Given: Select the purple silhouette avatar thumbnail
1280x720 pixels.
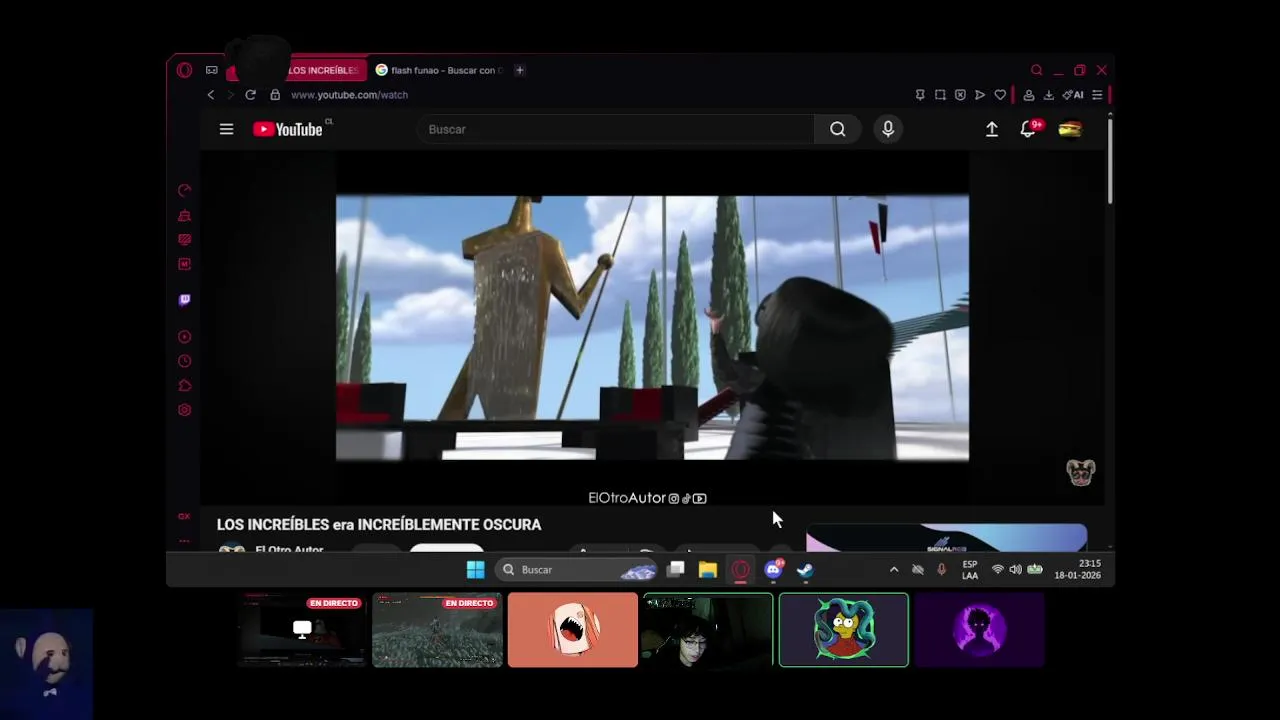Looking at the screenshot, I should click(x=979, y=630).
